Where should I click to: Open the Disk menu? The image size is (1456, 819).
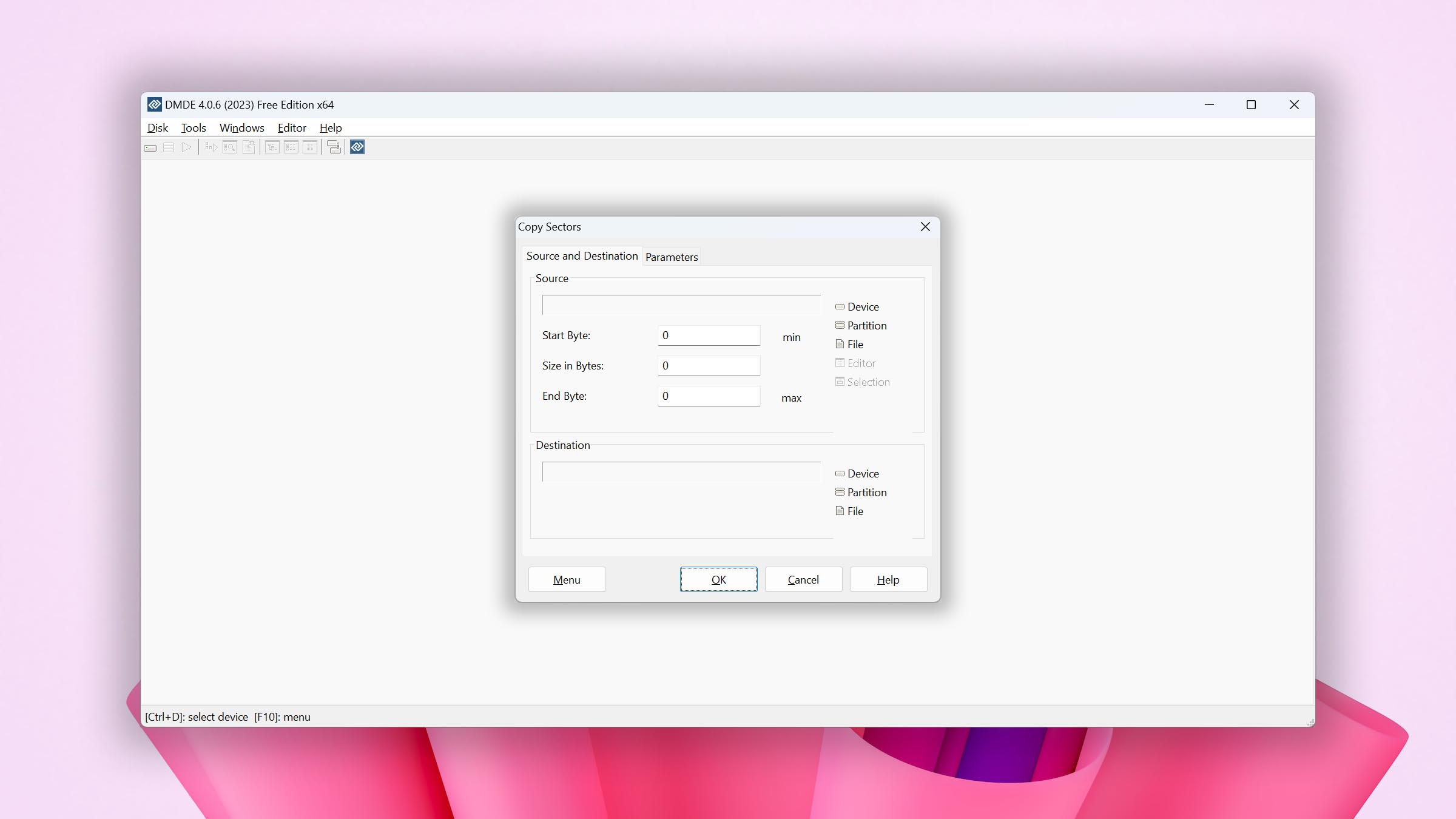coord(158,128)
